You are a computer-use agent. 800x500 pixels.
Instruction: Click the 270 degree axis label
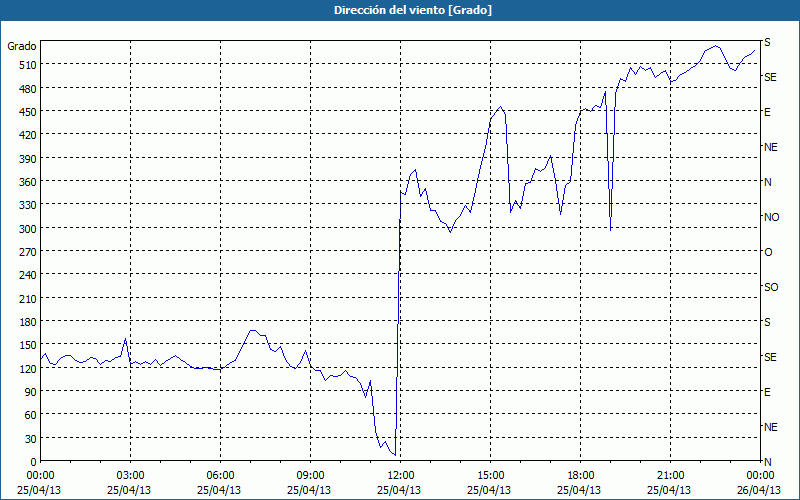[29, 252]
